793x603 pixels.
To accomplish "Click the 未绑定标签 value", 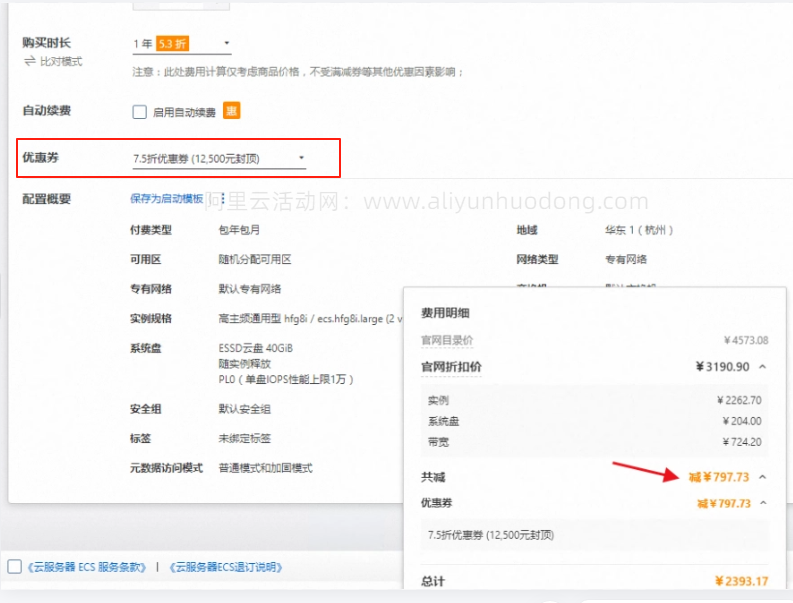I will pos(244,439).
